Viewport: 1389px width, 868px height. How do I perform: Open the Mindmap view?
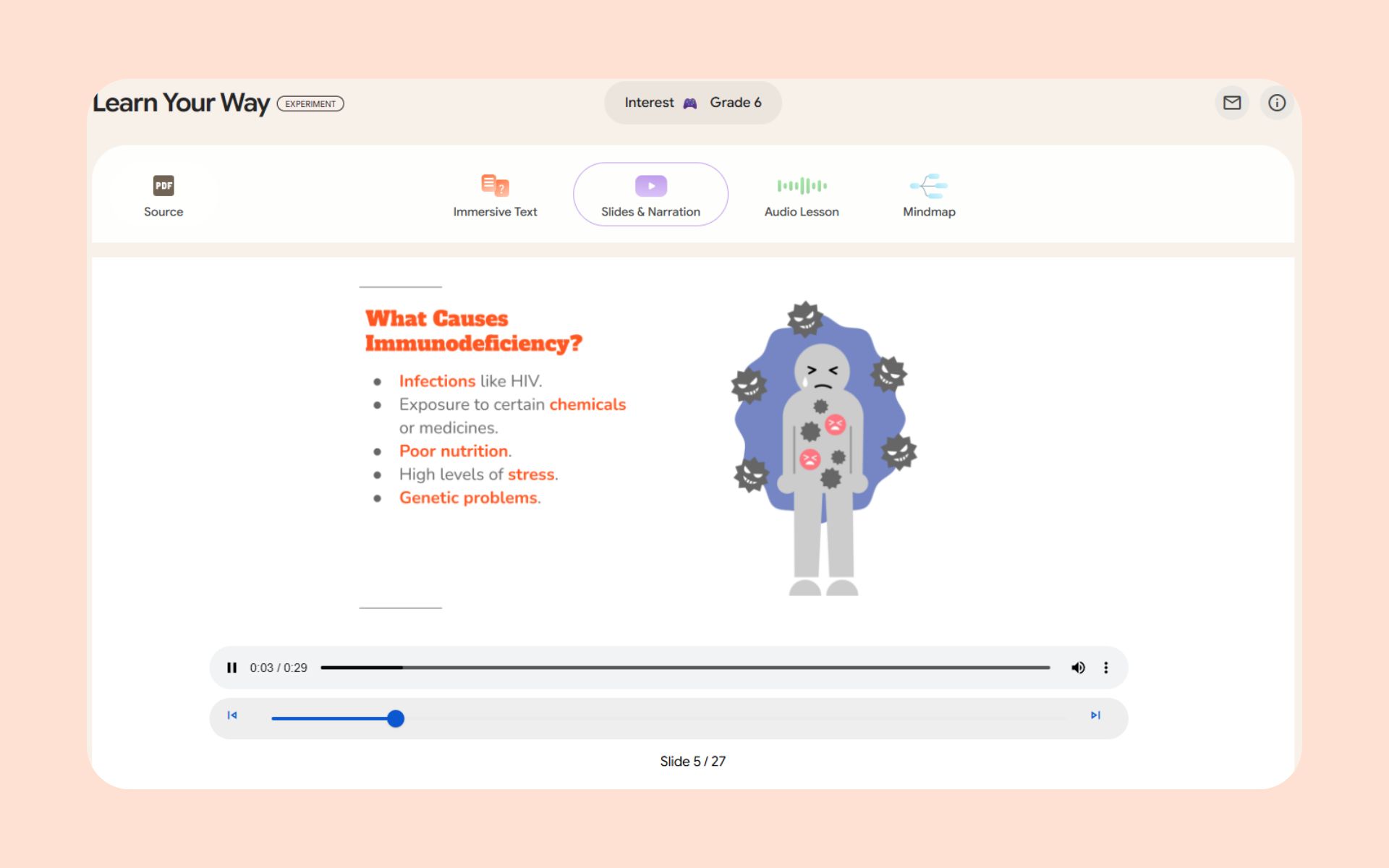(x=929, y=195)
